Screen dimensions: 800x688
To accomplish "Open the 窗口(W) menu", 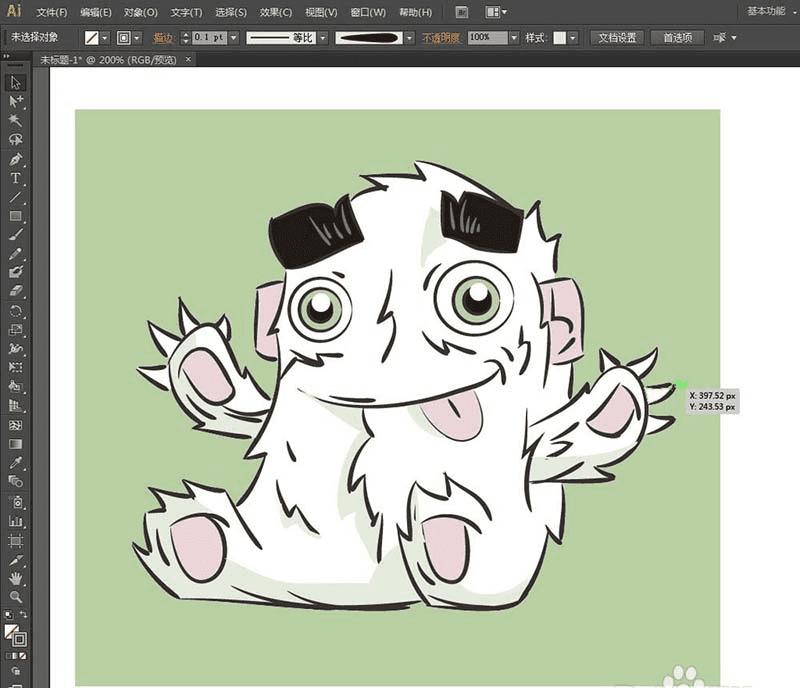I will tap(368, 12).
